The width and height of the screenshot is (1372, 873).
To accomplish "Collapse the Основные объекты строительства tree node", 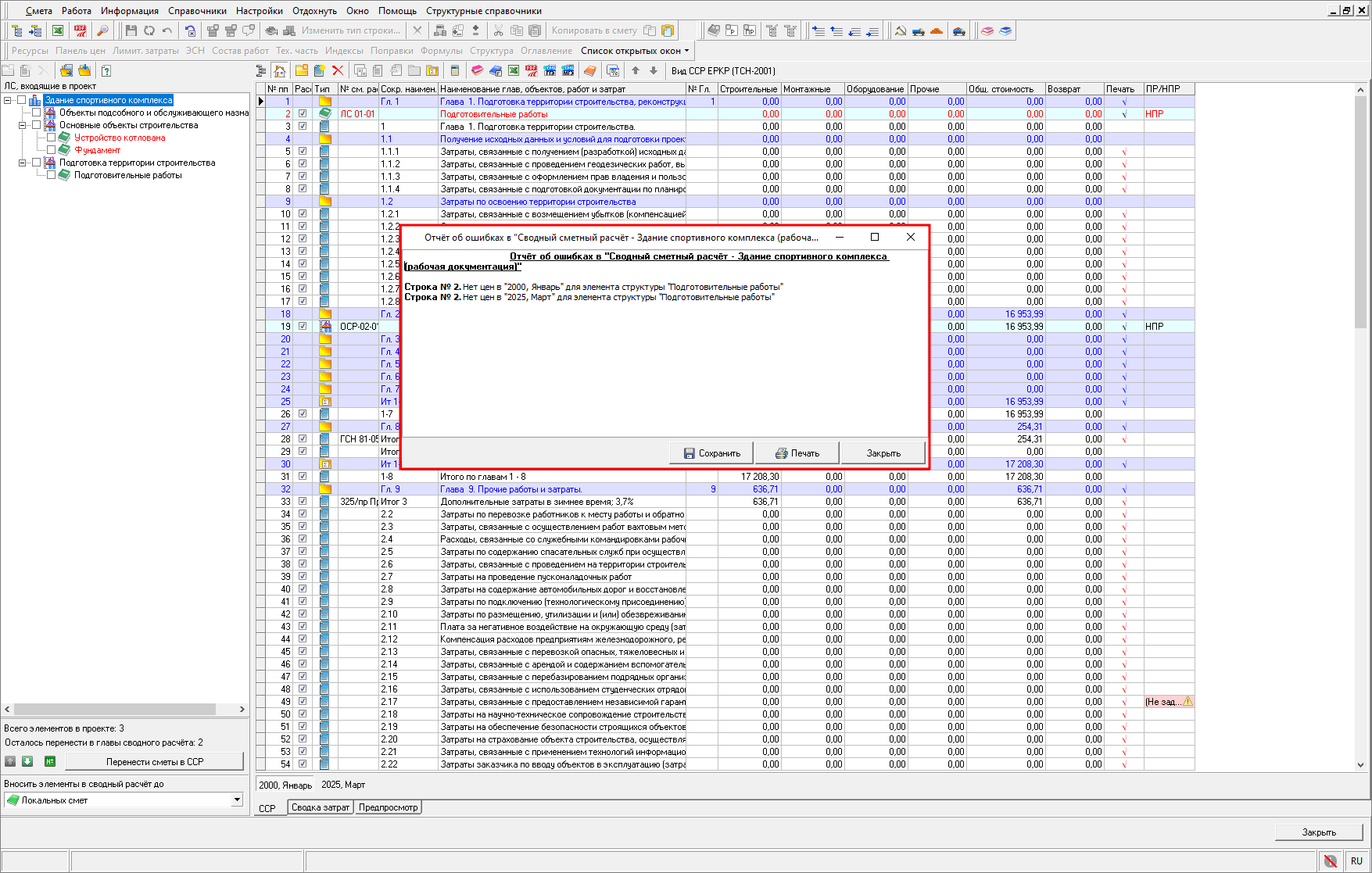I will point(23,125).
